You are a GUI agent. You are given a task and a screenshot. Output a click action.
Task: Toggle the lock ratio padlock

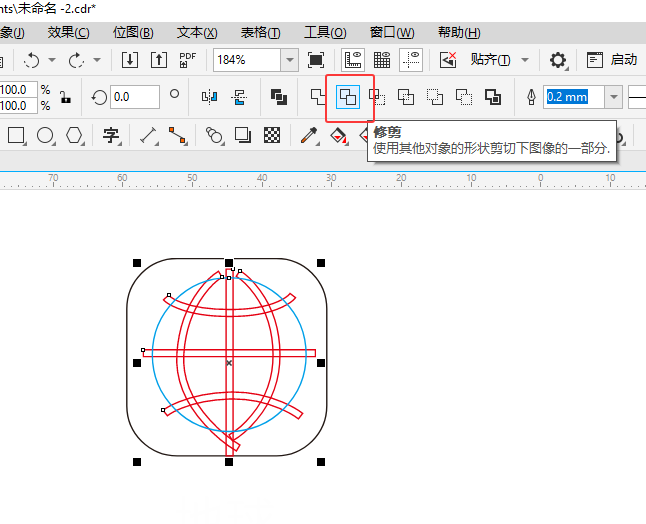(x=65, y=98)
